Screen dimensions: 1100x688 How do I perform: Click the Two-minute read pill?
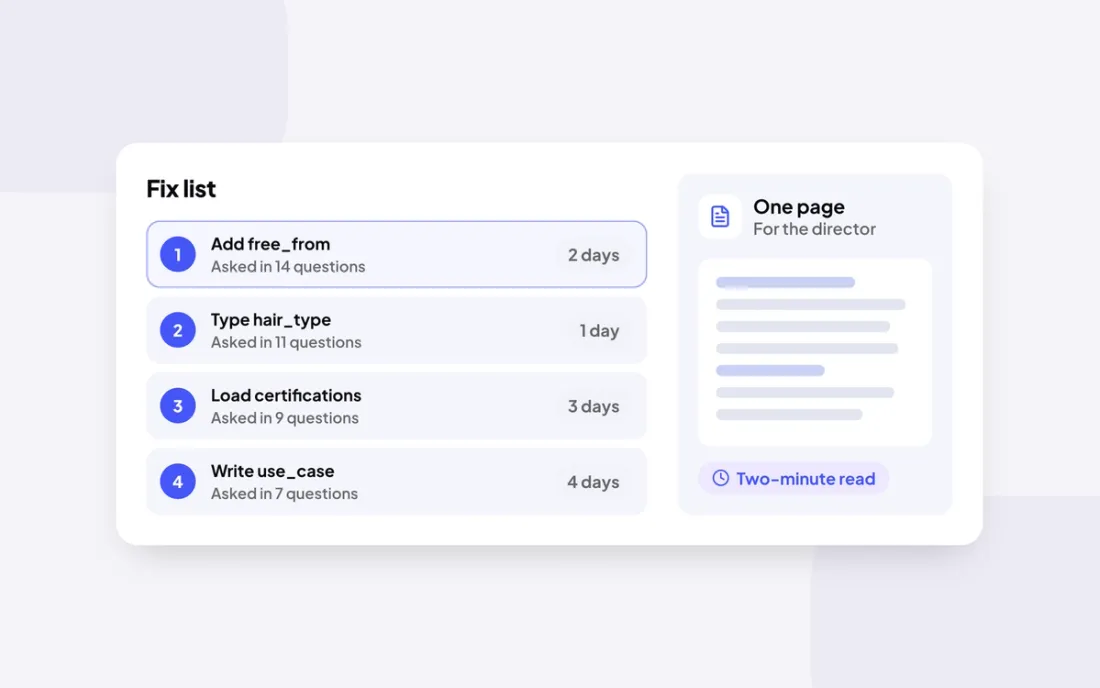click(x=793, y=478)
